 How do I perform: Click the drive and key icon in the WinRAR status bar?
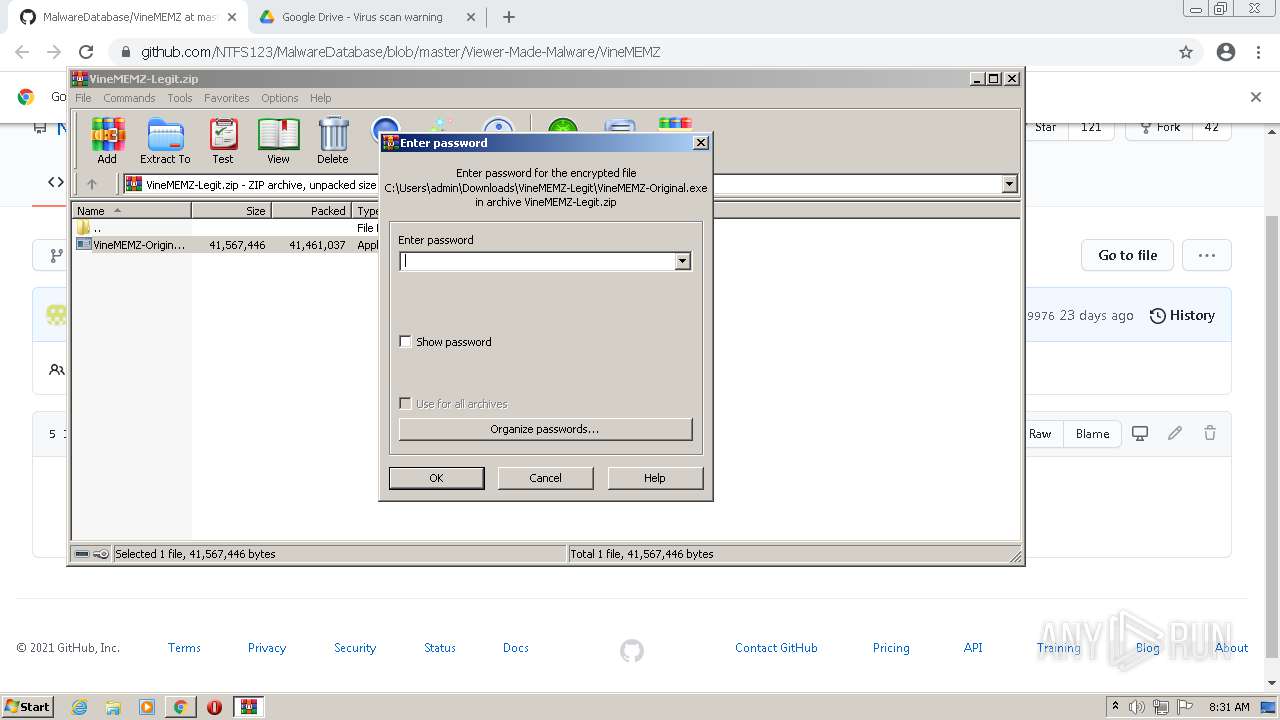92,554
